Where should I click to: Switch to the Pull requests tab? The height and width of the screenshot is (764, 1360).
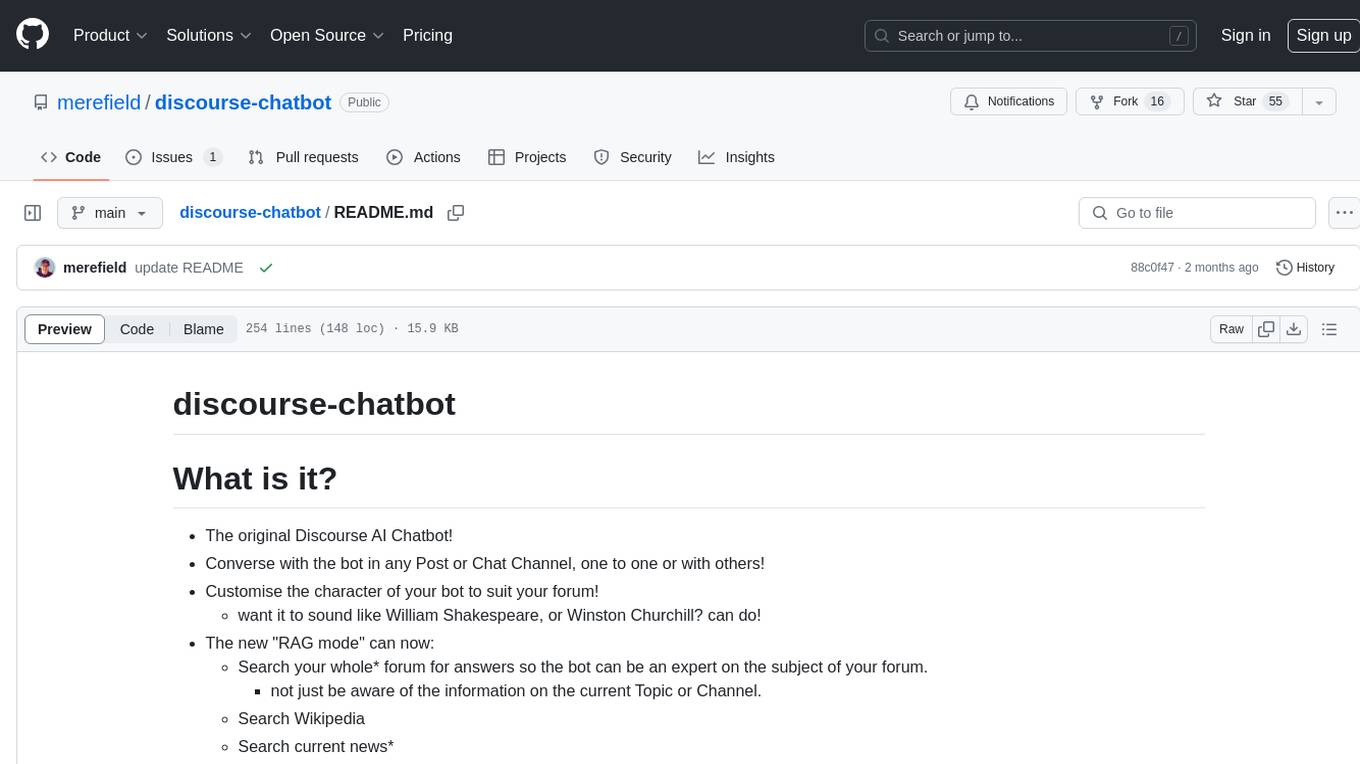click(x=303, y=157)
